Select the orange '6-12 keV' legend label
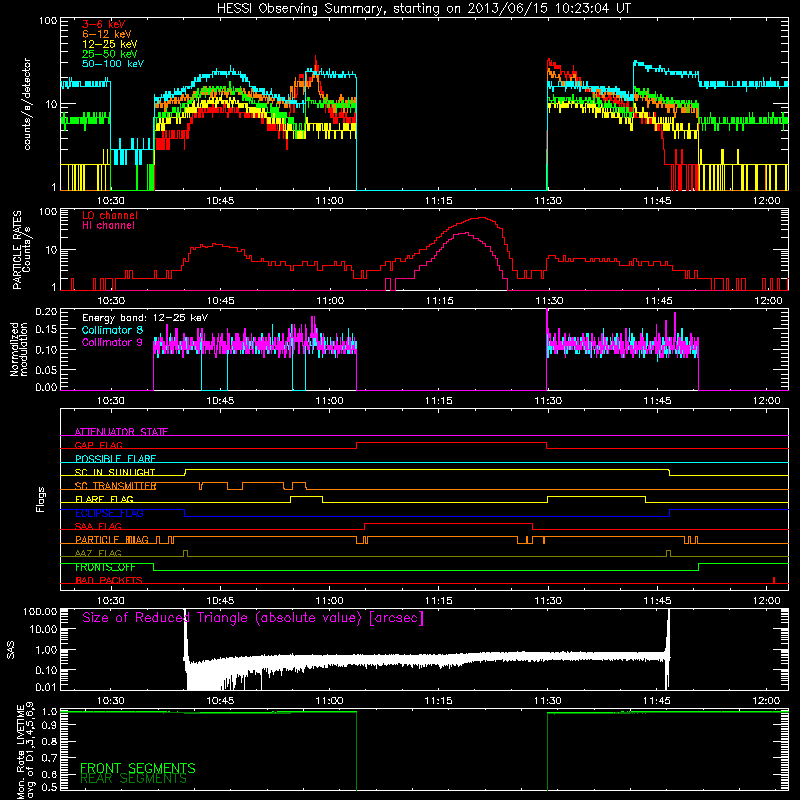This screenshot has height=800, width=800. [107, 34]
